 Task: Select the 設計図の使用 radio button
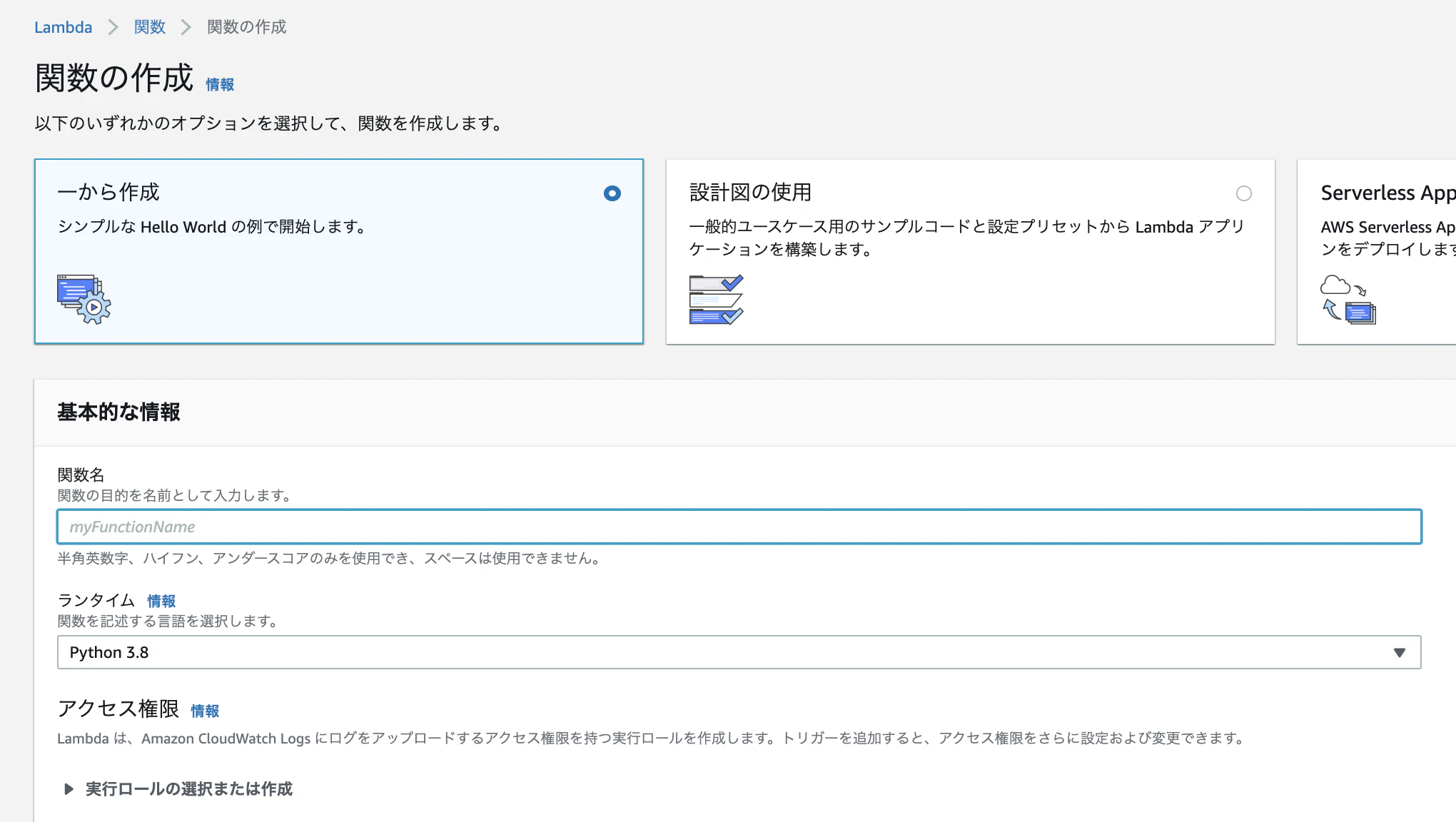click(1243, 193)
